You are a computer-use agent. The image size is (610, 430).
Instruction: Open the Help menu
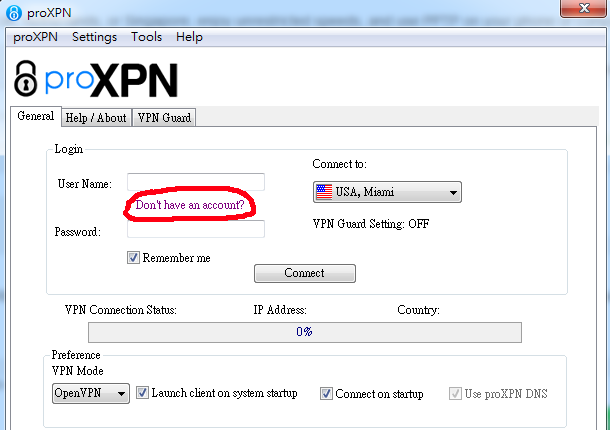pyautogui.click(x=189, y=37)
